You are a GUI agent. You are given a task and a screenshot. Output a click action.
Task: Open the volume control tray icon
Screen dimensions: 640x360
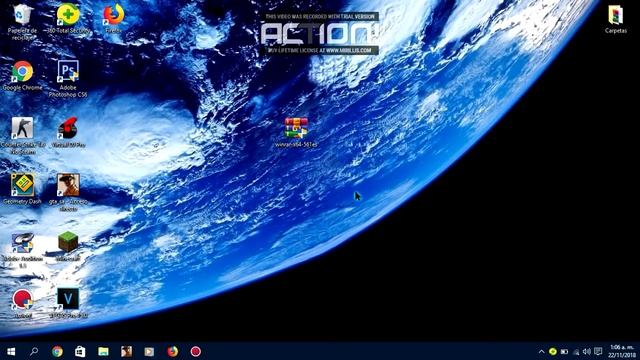click(587, 351)
